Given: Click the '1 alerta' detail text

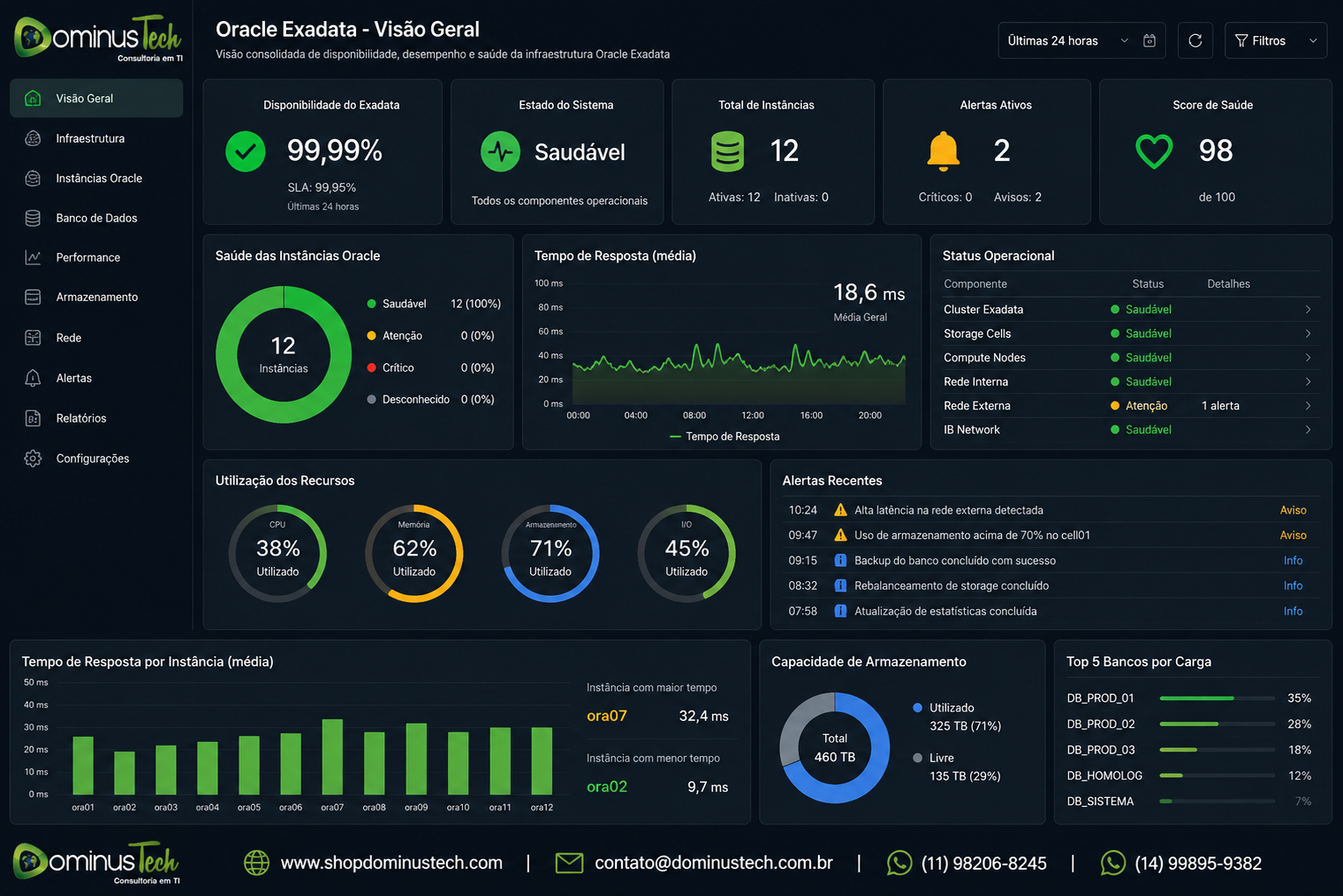Looking at the screenshot, I should tap(1221, 406).
